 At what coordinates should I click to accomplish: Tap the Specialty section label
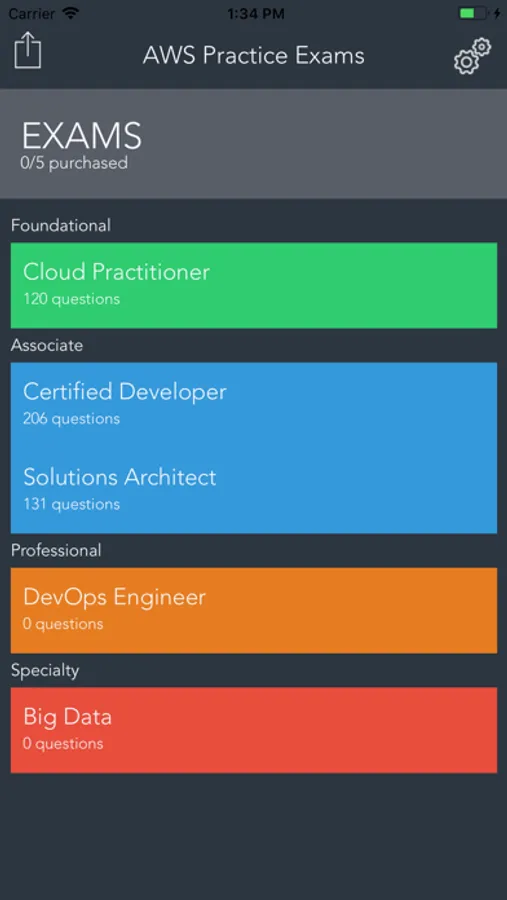click(x=45, y=670)
